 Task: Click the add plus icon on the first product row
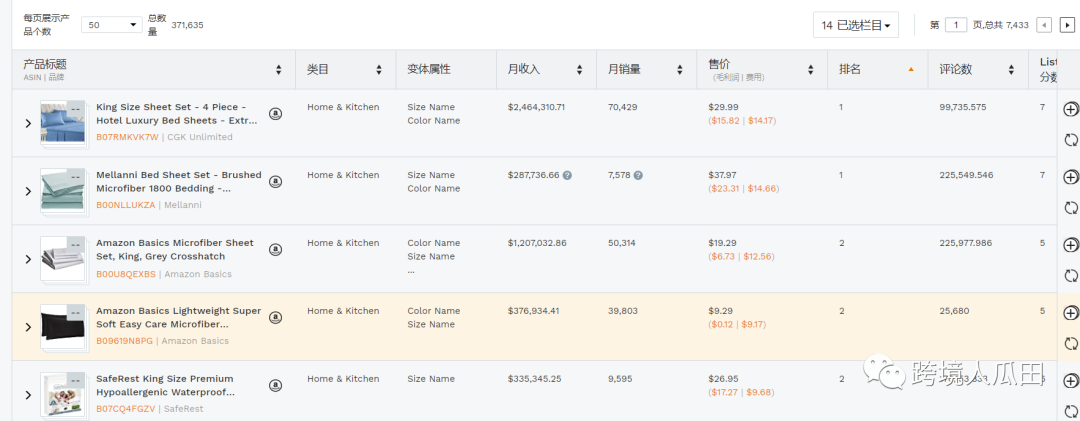click(x=1070, y=109)
